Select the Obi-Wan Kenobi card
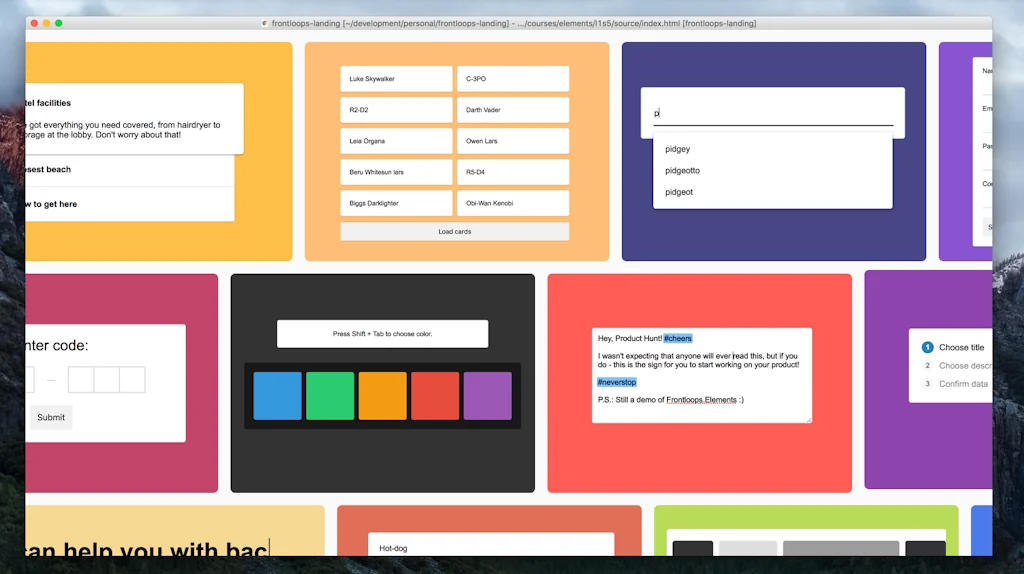Screen dimensions: 1024x574 (513, 203)
